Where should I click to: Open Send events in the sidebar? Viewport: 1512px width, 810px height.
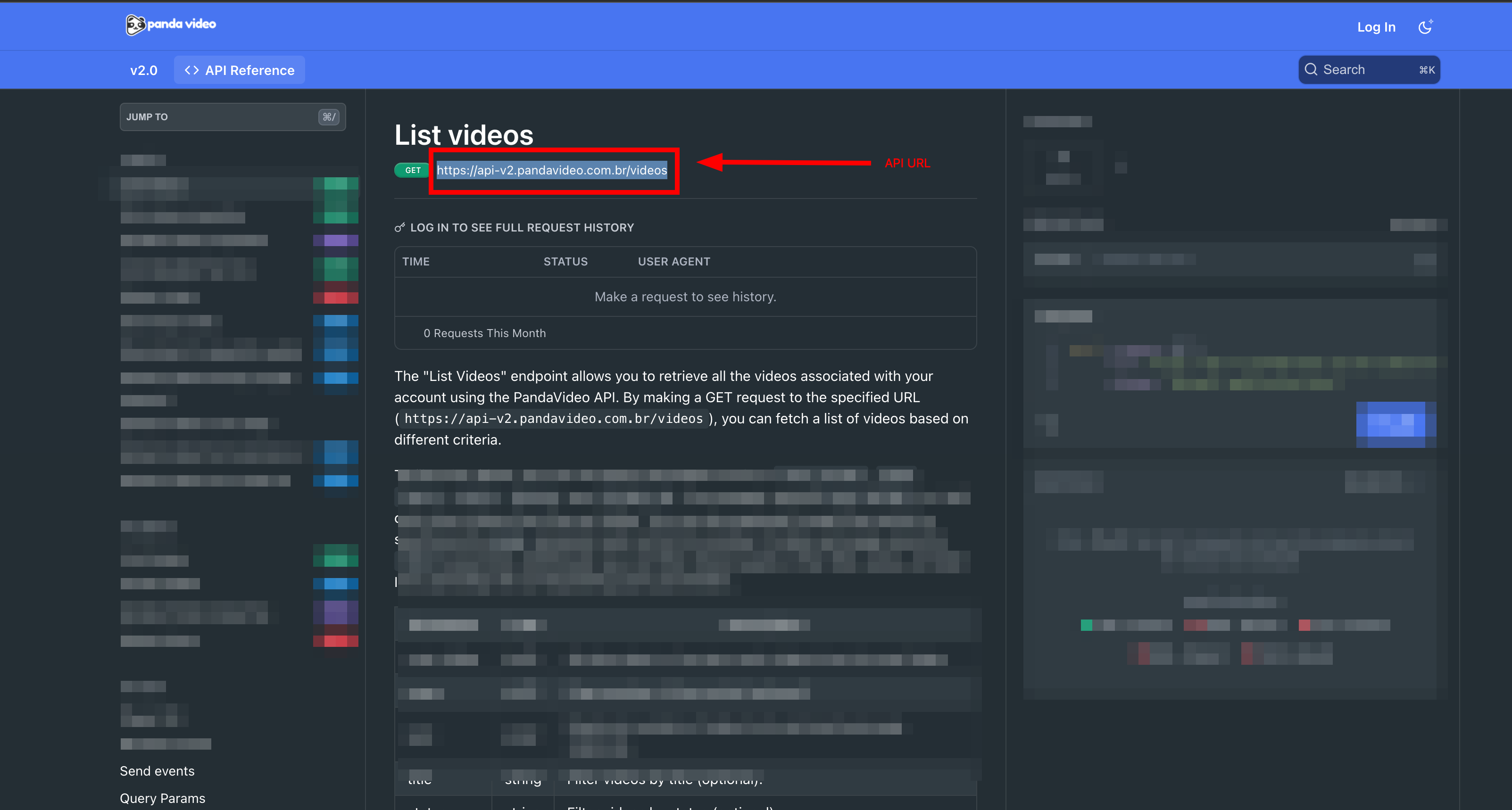pyautogui.click(x=157, y=771)
